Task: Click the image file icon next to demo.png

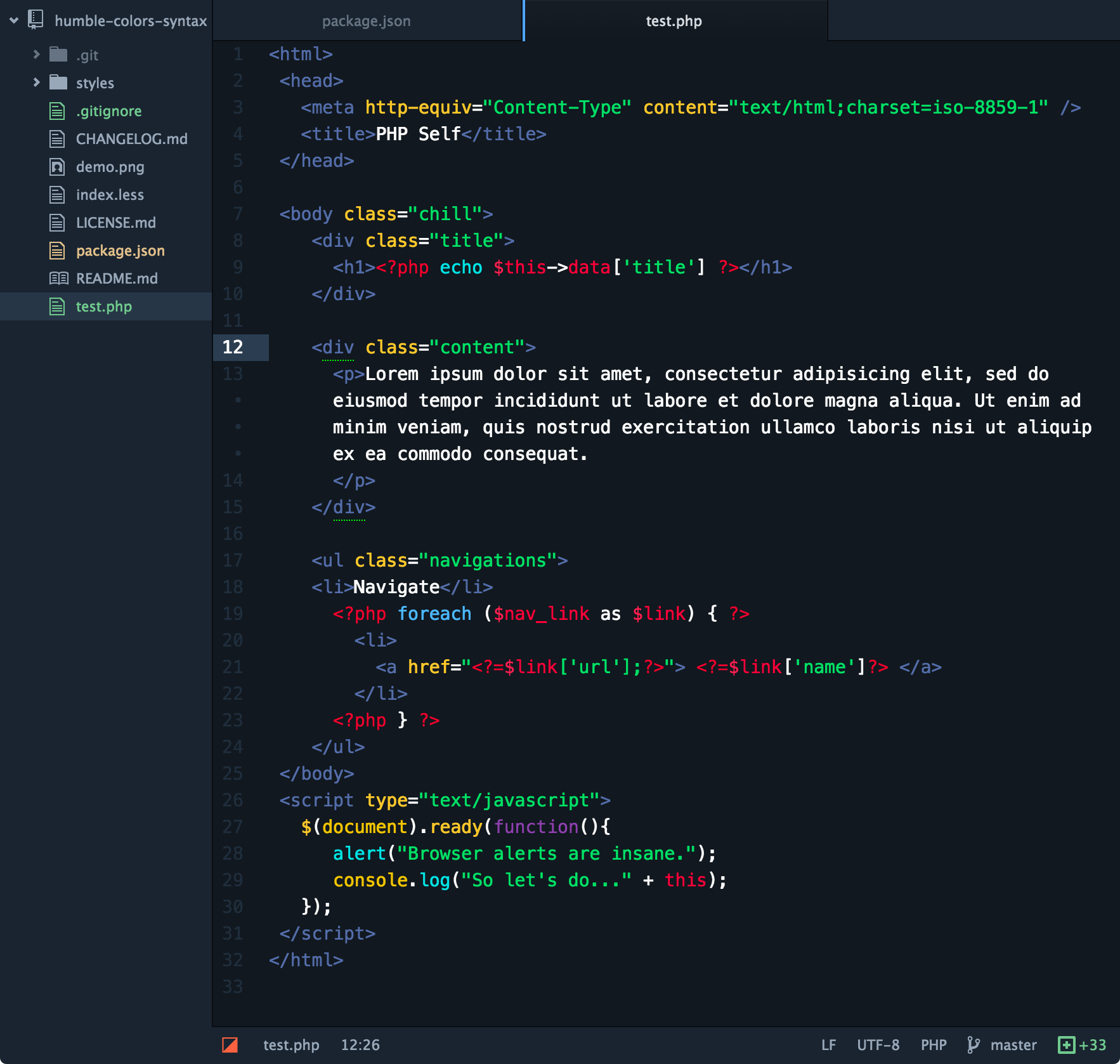Action: coord(56,167)
